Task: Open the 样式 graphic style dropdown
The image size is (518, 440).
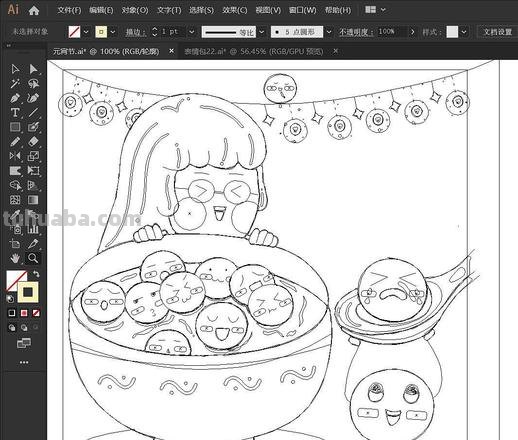Action: coord(464,32)
